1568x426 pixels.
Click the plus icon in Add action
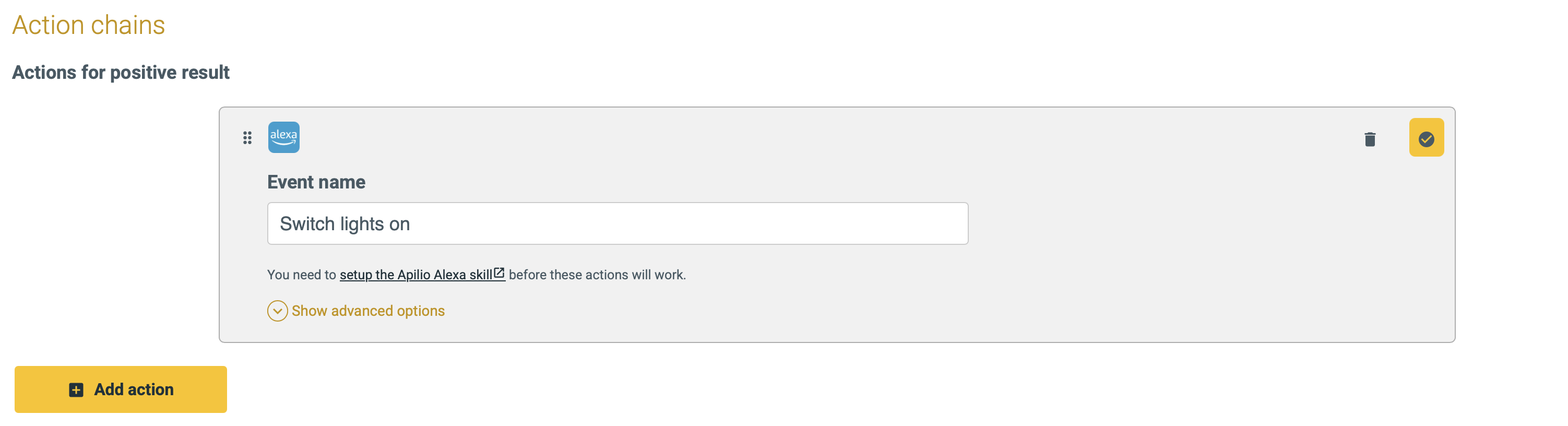pyautogui.click(x=76, y=389)
